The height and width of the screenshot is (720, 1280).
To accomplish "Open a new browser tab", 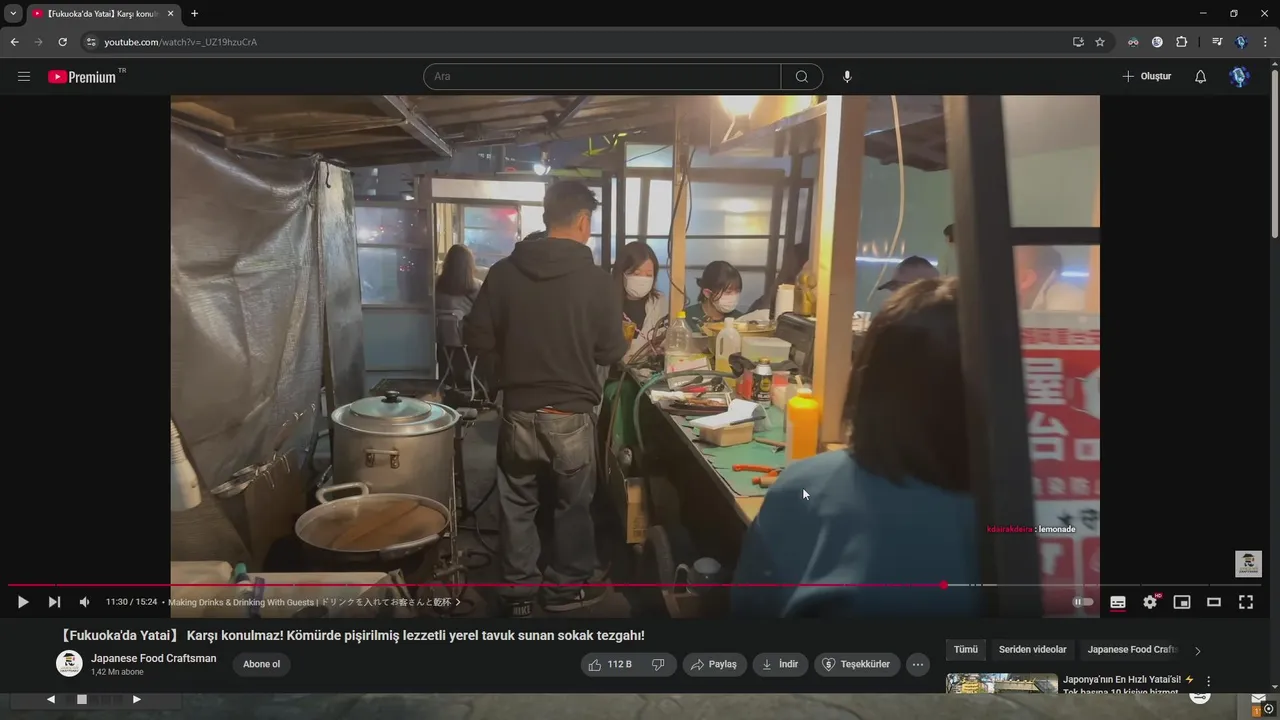I will (194, 13).
